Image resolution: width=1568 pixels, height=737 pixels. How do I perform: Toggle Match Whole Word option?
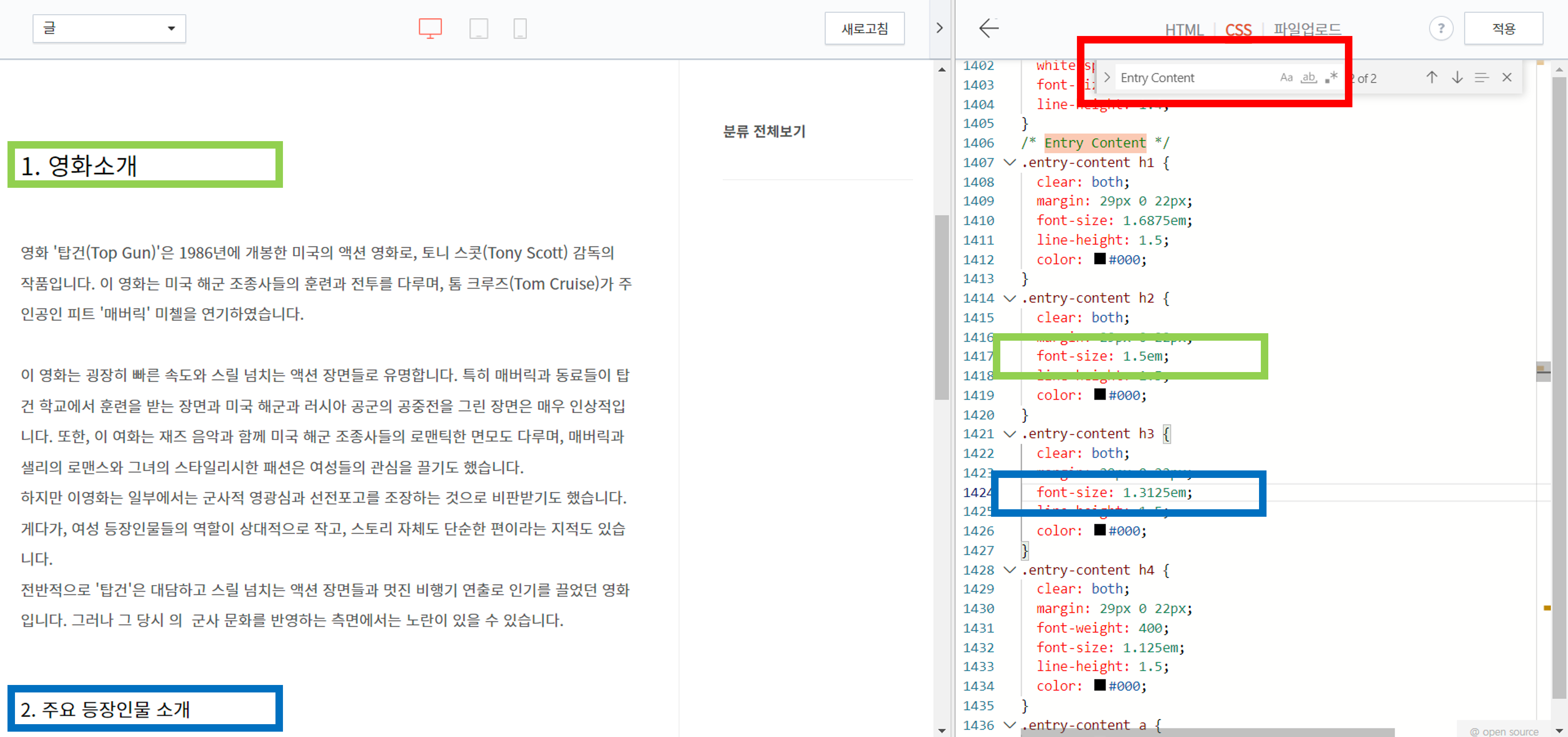coord(1309,77)
